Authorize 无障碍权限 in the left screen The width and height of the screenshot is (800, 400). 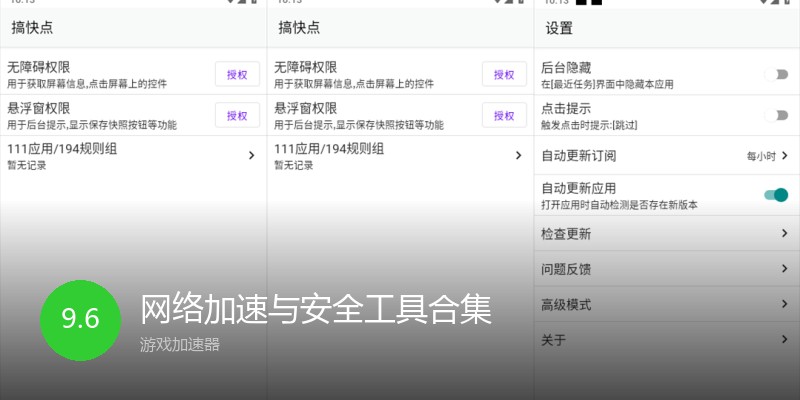click(x=237, y=74)
